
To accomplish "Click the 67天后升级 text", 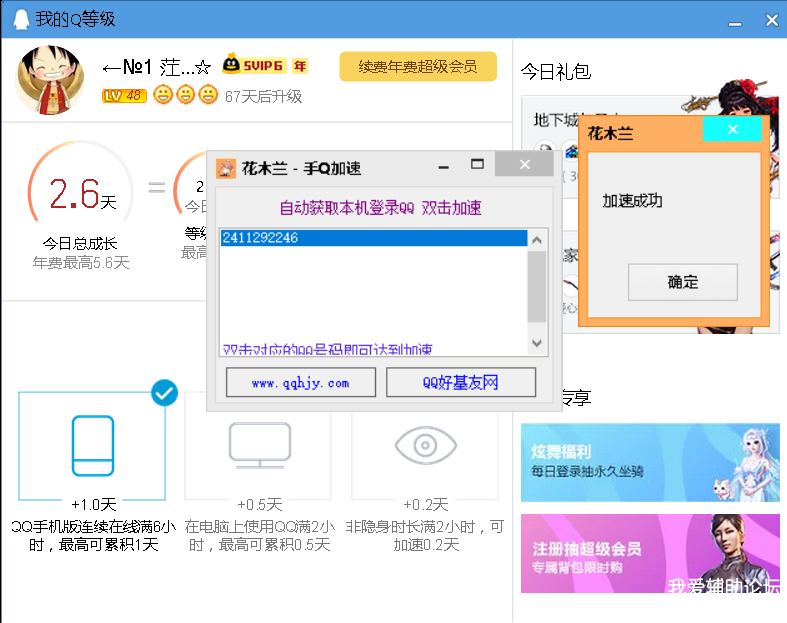I will tap(264, 96).
